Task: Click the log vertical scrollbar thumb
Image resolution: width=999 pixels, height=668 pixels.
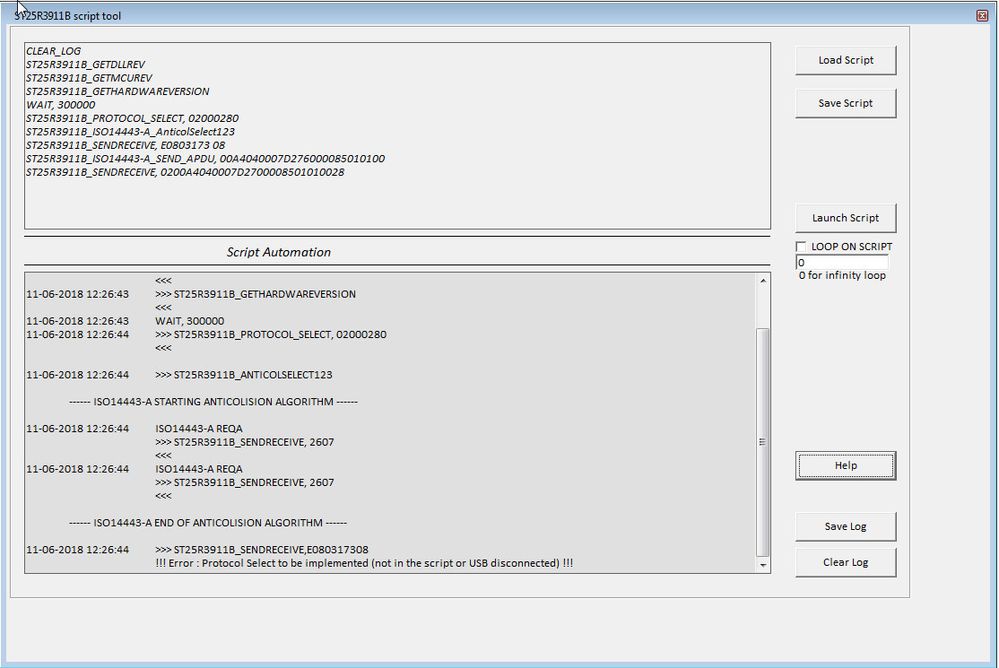Action: coord(763,442)
